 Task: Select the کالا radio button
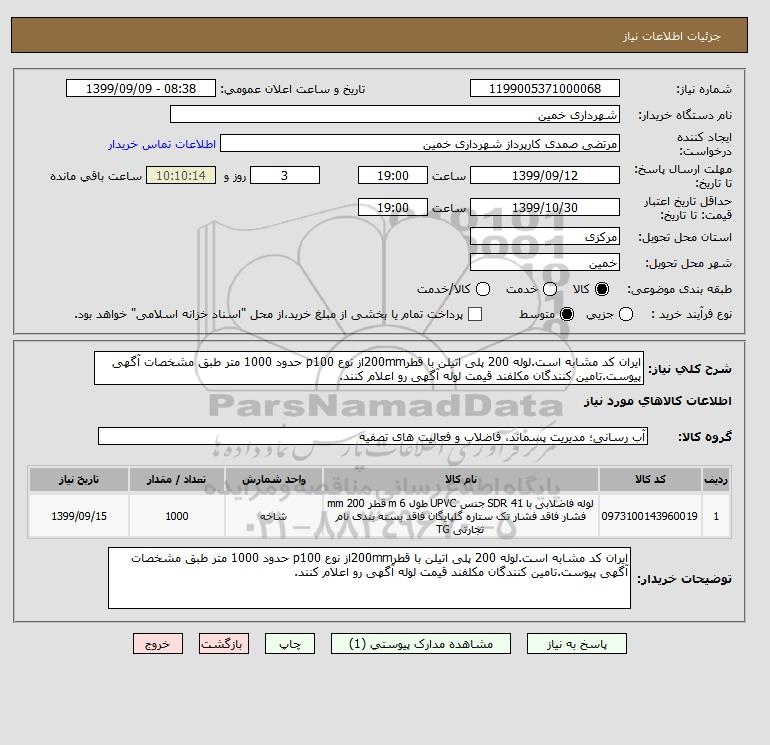[602, 289]
